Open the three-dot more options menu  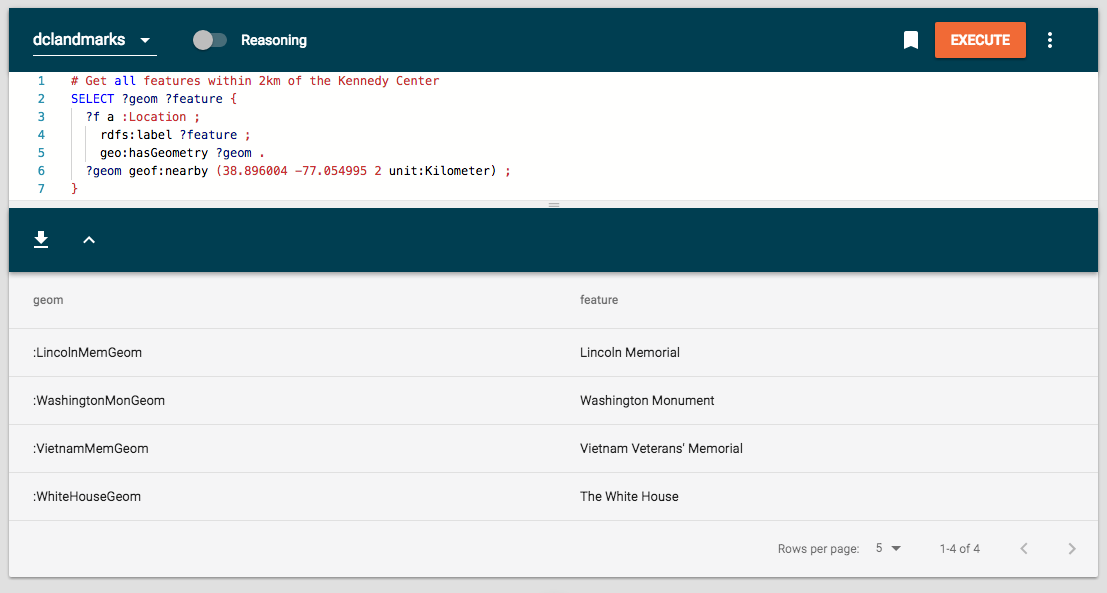[1049, 40]
